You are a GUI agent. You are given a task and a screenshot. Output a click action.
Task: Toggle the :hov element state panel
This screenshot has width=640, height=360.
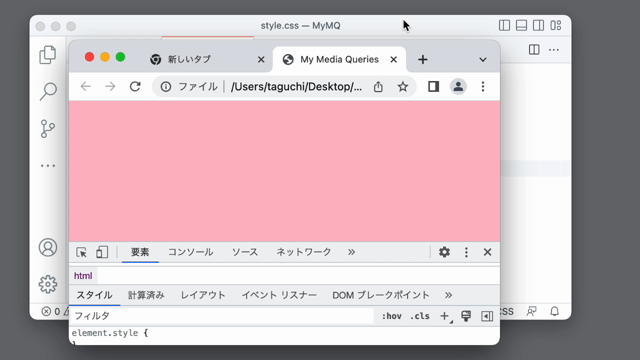coord(391,316)
